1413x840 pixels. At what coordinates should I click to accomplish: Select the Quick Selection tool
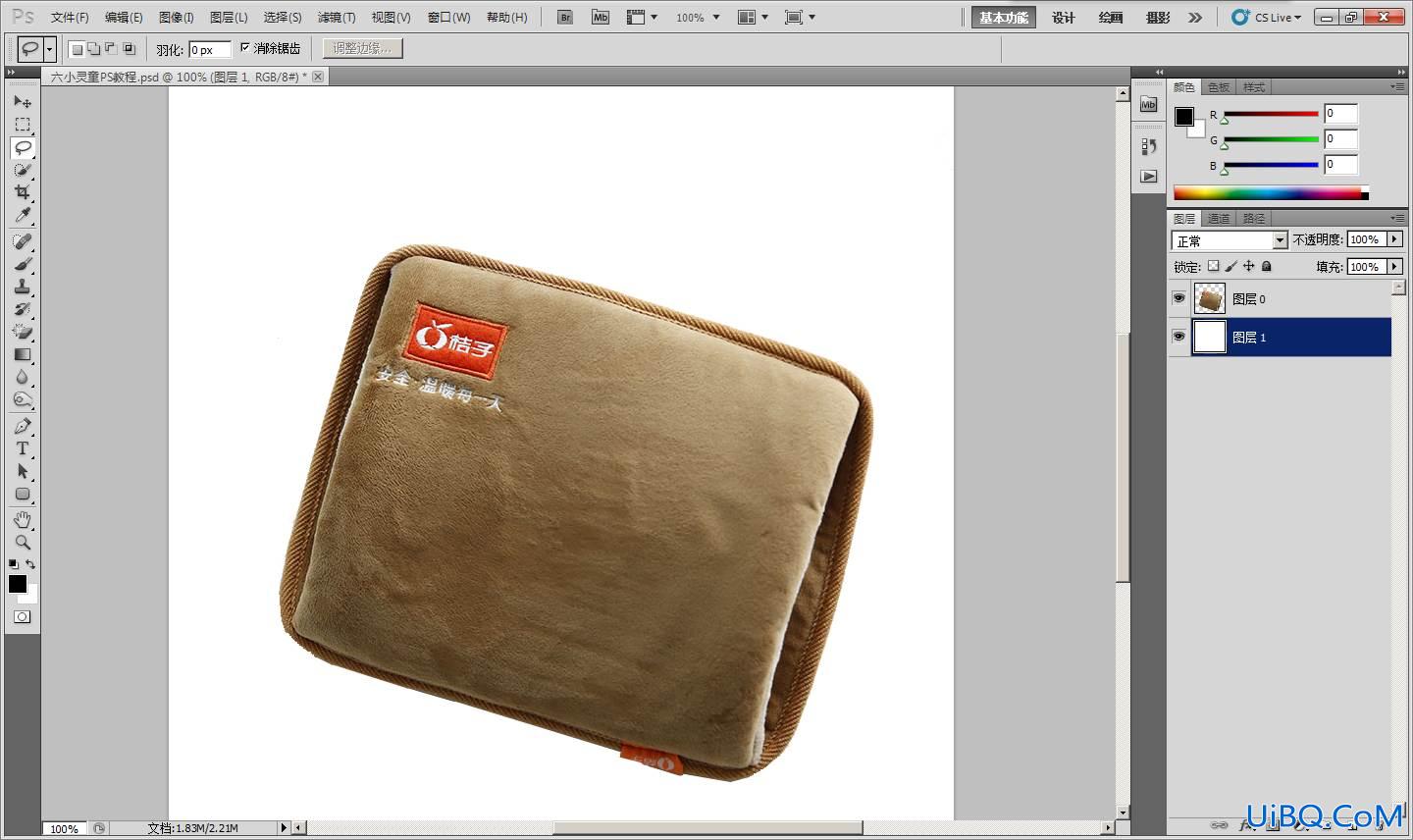pyautogui.click(x=23, y=170)
